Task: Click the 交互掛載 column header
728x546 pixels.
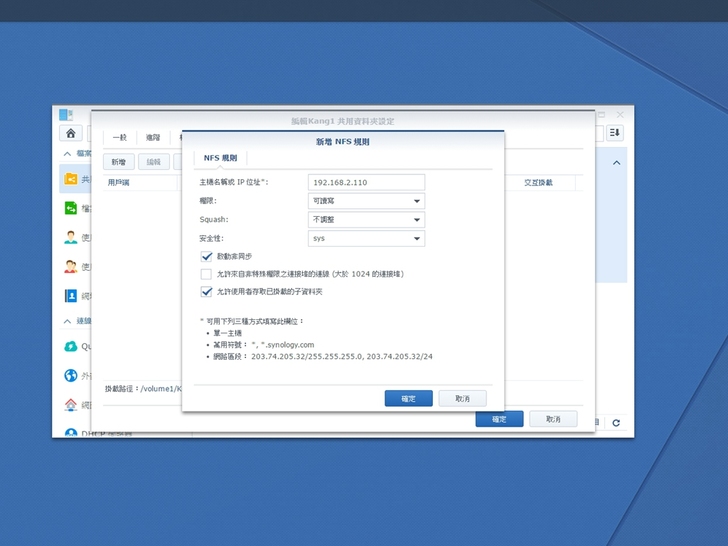Action: coord(539,182)
